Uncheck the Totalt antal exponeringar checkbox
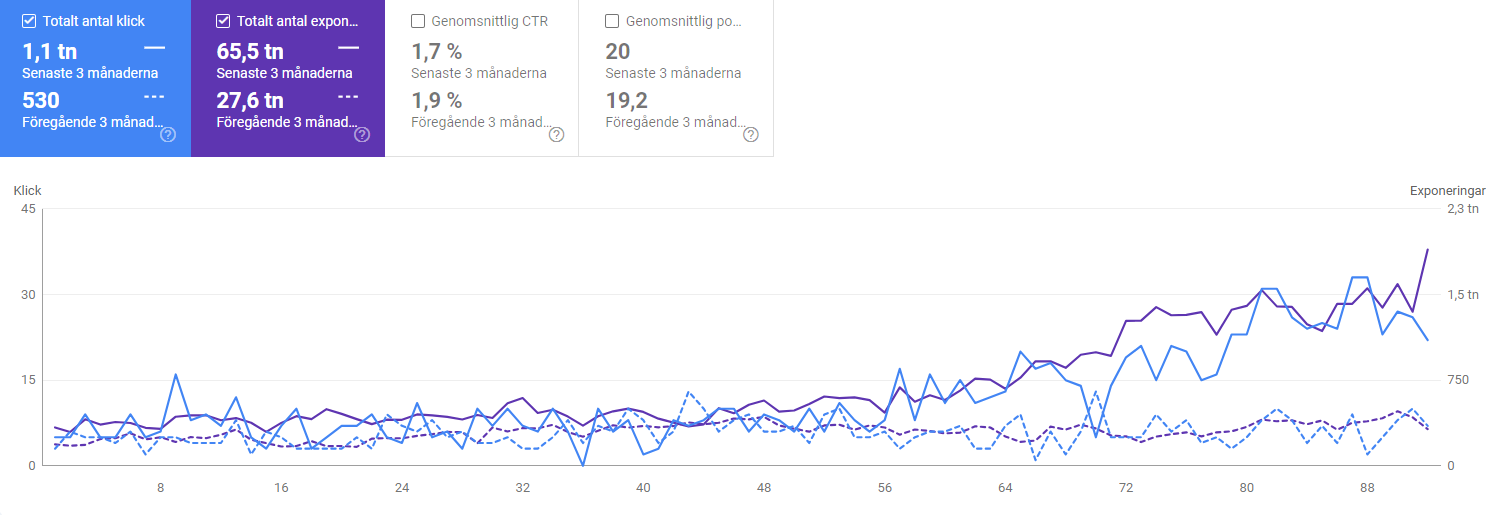Image resolution: width=1493 pixels, height=515 pixels. point(223,21)
